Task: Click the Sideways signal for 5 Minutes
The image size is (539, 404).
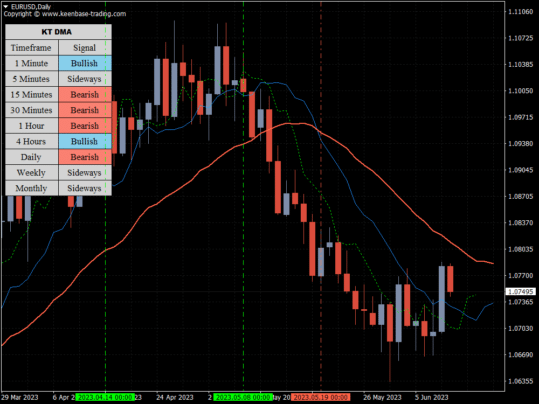Action: click(x=85, y=79)
